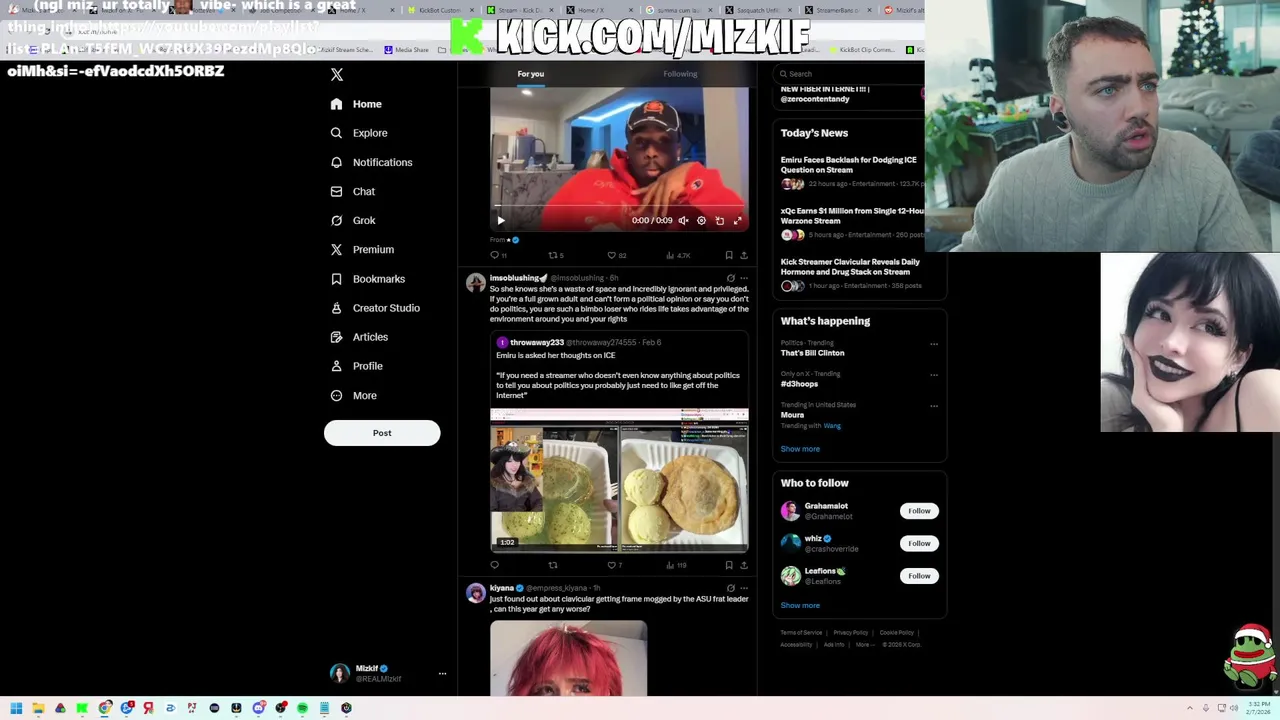
Task: Click the Articles sidebar icon
Action: [x=336, y=337]
